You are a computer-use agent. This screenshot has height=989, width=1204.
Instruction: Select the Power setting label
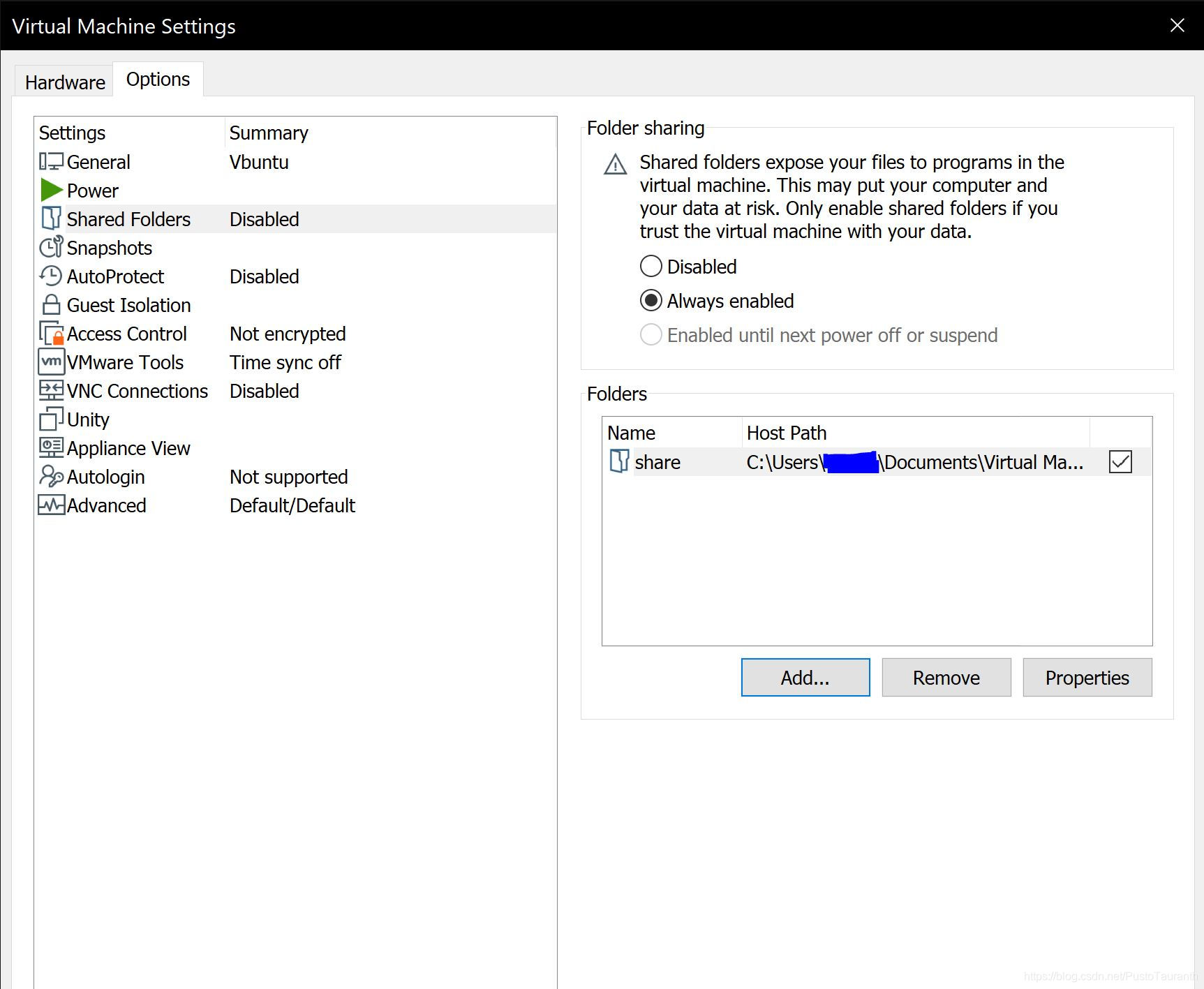point(93,191)
